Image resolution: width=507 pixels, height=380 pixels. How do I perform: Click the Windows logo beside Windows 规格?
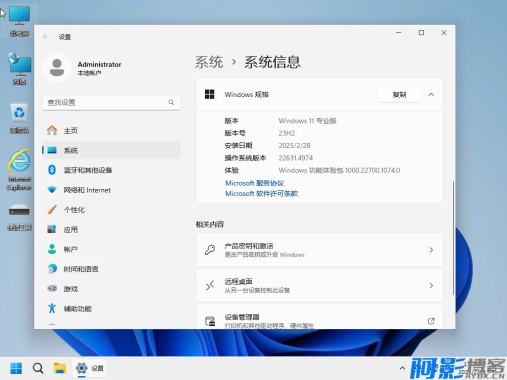[210, 94]
